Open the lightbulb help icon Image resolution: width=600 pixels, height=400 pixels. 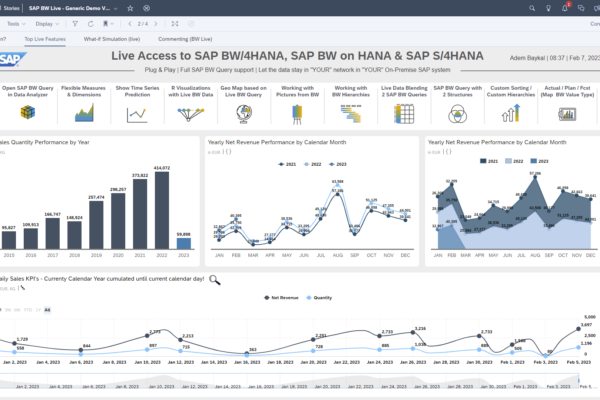pyautogui.click(x=548, y=8)
